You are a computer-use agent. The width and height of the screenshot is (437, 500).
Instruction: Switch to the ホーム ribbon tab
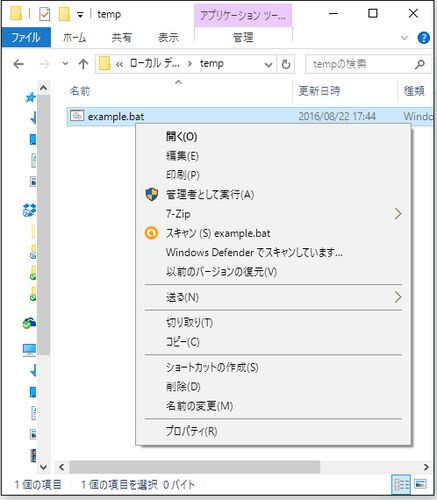point(75,37)
